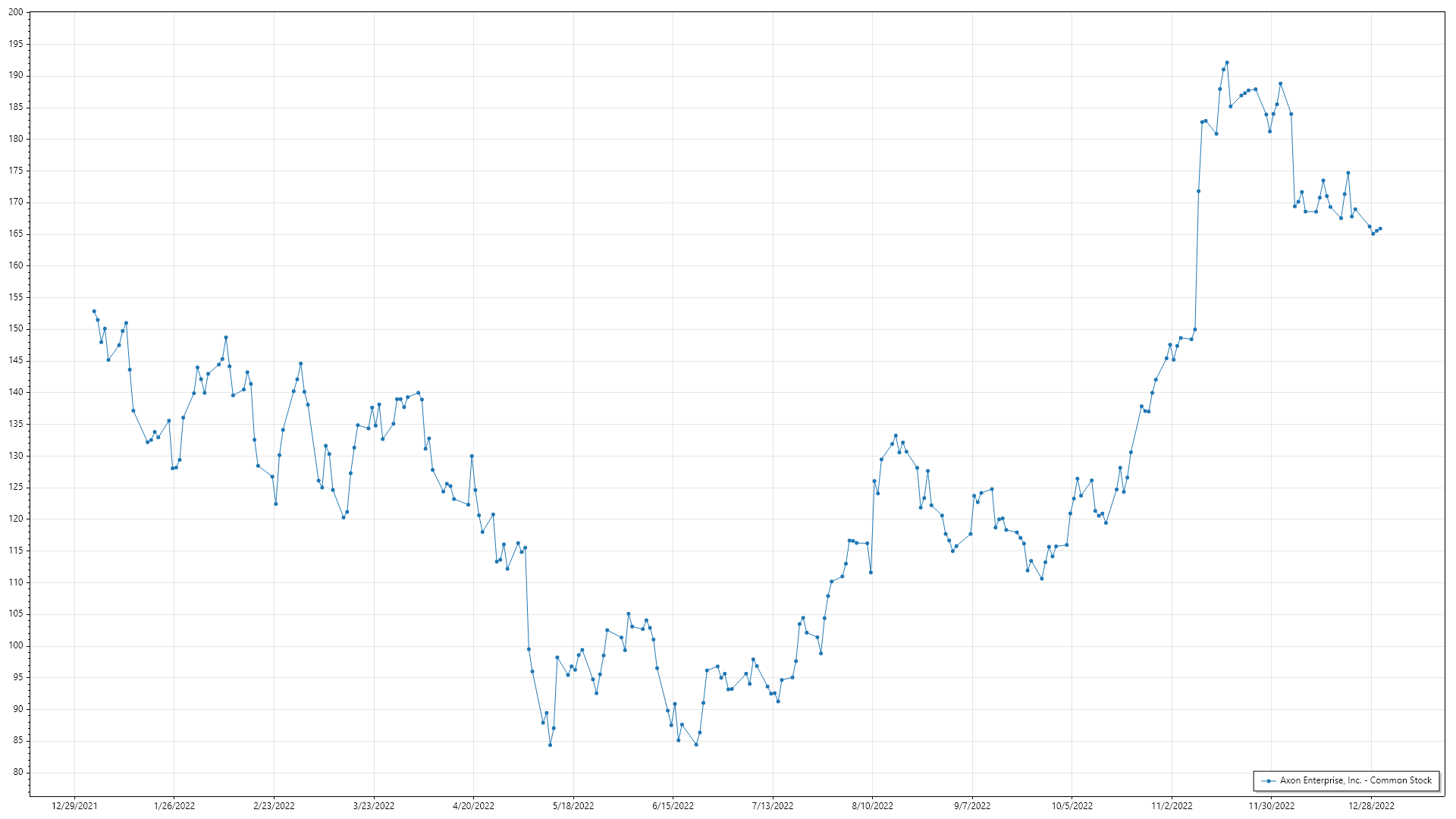Click the 12/28/2022 date label
The image size is (1456, 819).
(x=1371, y=805)
